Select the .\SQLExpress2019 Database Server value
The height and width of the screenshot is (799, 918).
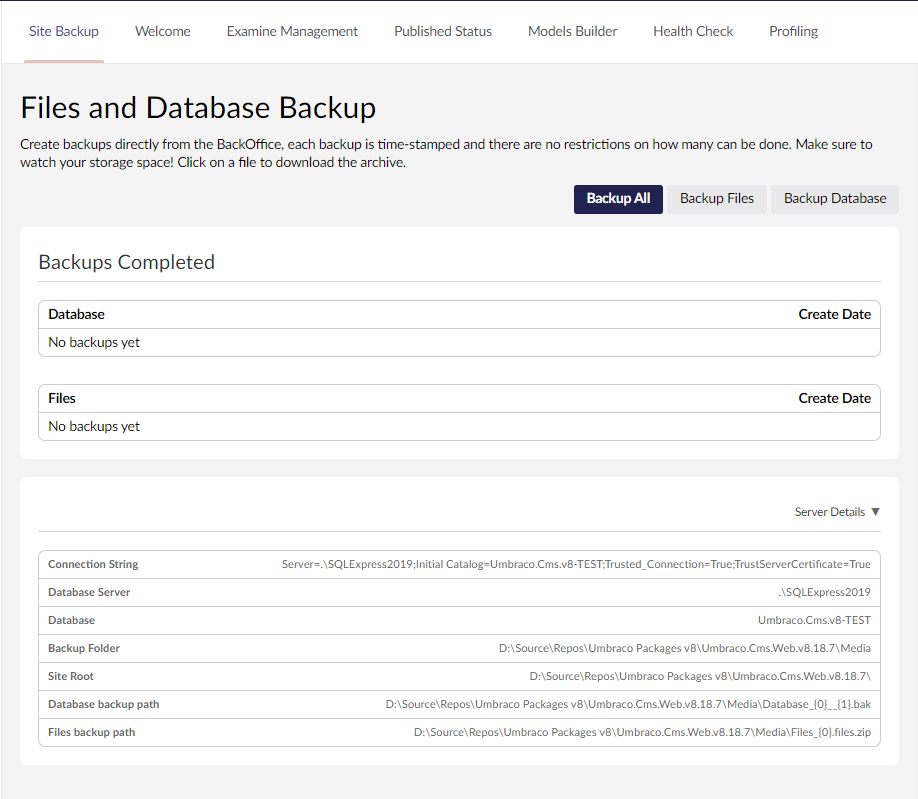click(825, 592)
